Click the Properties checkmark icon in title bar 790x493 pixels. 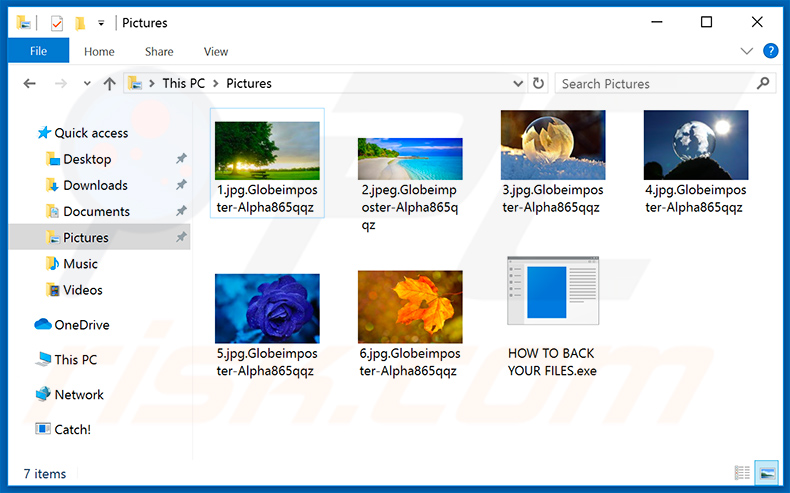click(57, 23)
